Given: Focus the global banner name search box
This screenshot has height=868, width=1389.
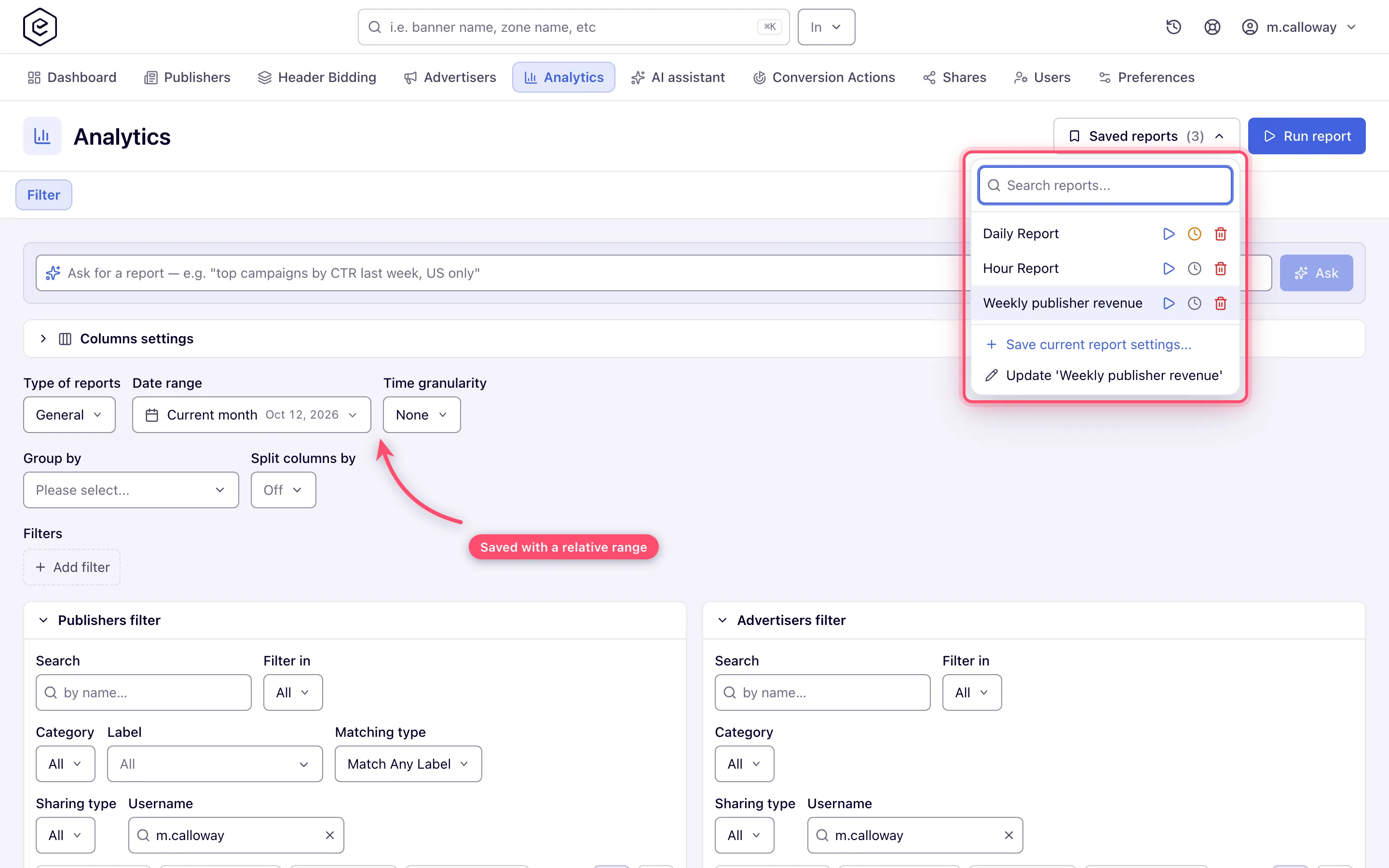Looking at the screenshot, I should pyautogui.click(x=573, y=27).
